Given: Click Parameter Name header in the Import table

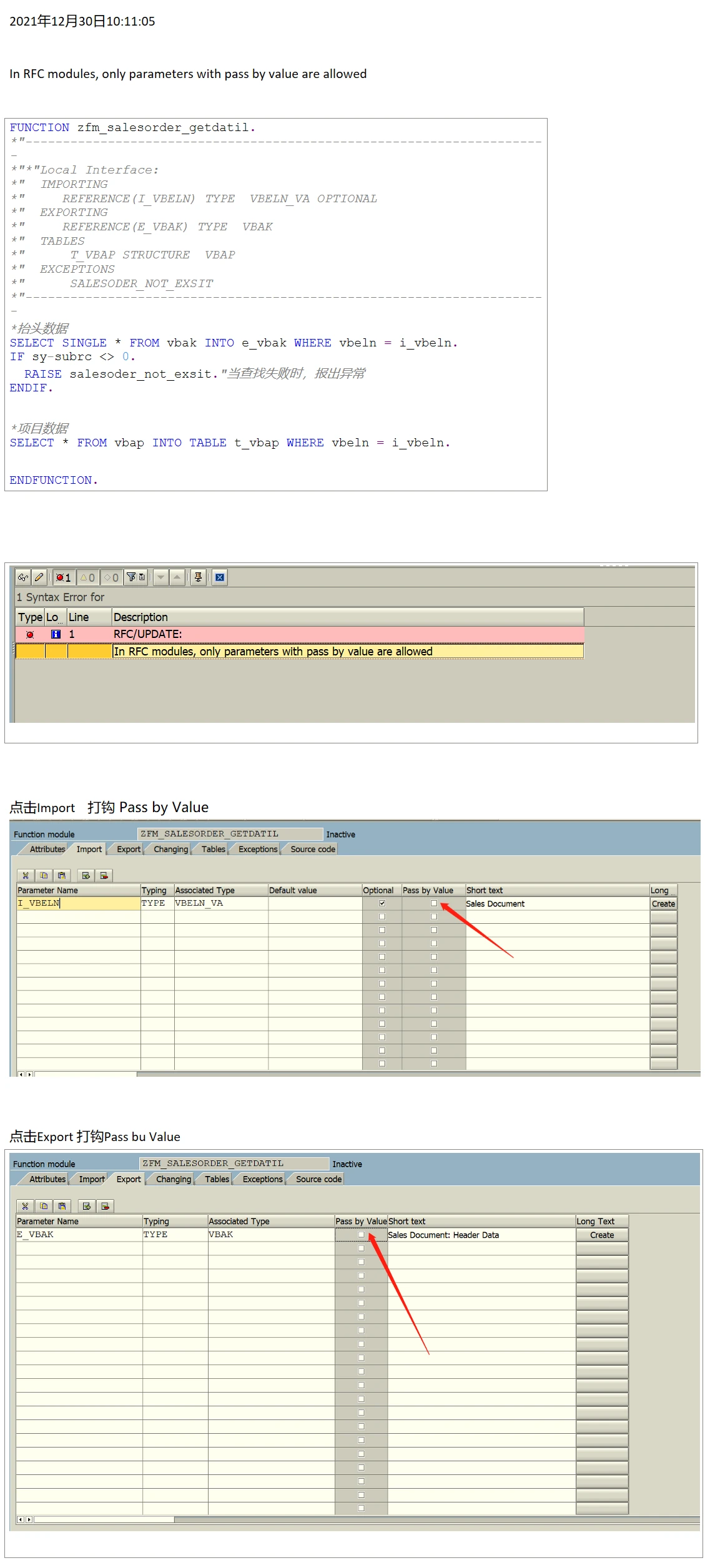Looking at the screenshot, I should point(78,890).
